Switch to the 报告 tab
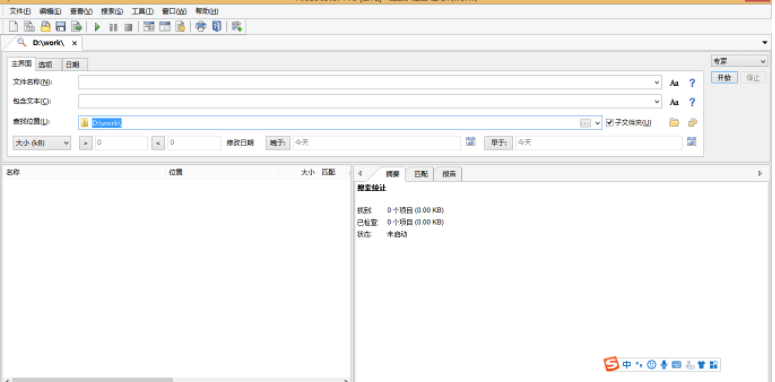775x382 pixels. [449, 174]
